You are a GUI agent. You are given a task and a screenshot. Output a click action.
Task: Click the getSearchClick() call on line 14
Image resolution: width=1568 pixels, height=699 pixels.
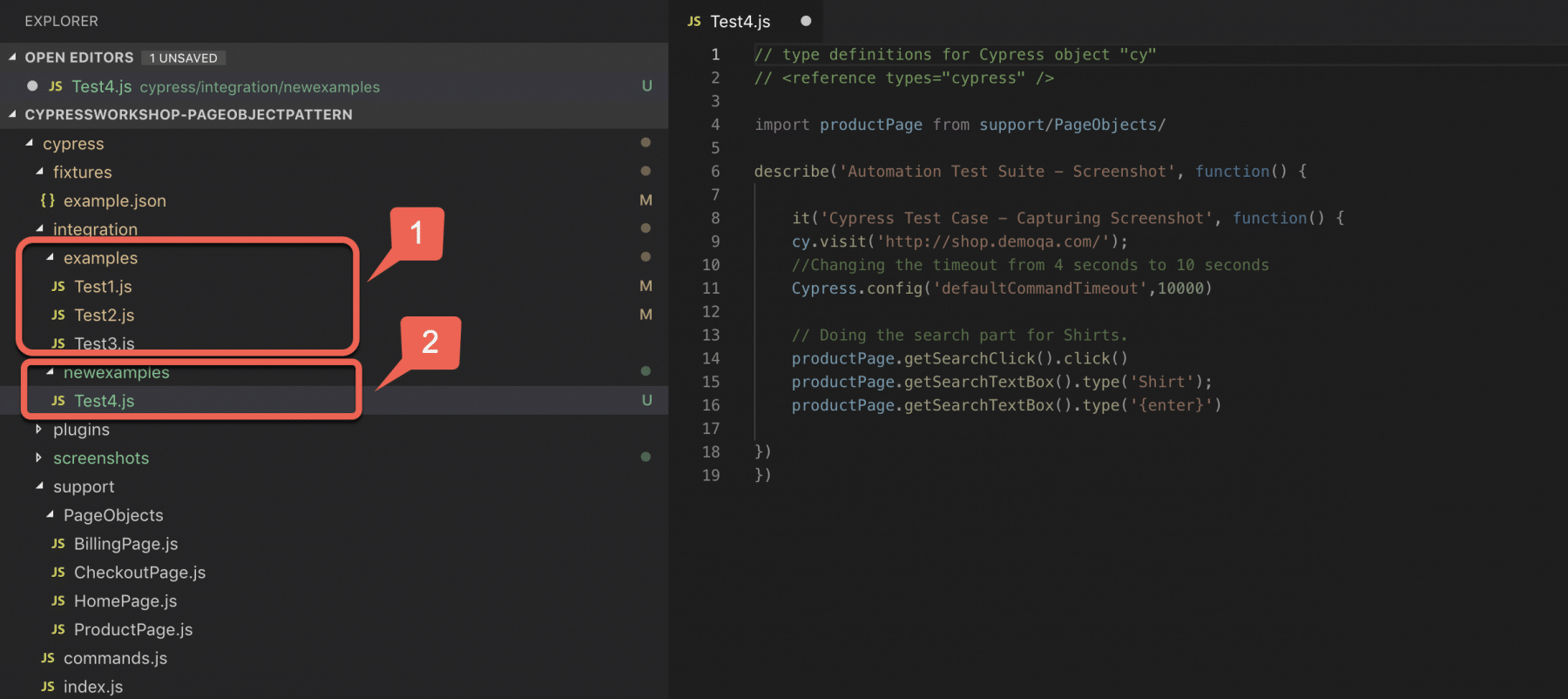(x=979, y=358)
